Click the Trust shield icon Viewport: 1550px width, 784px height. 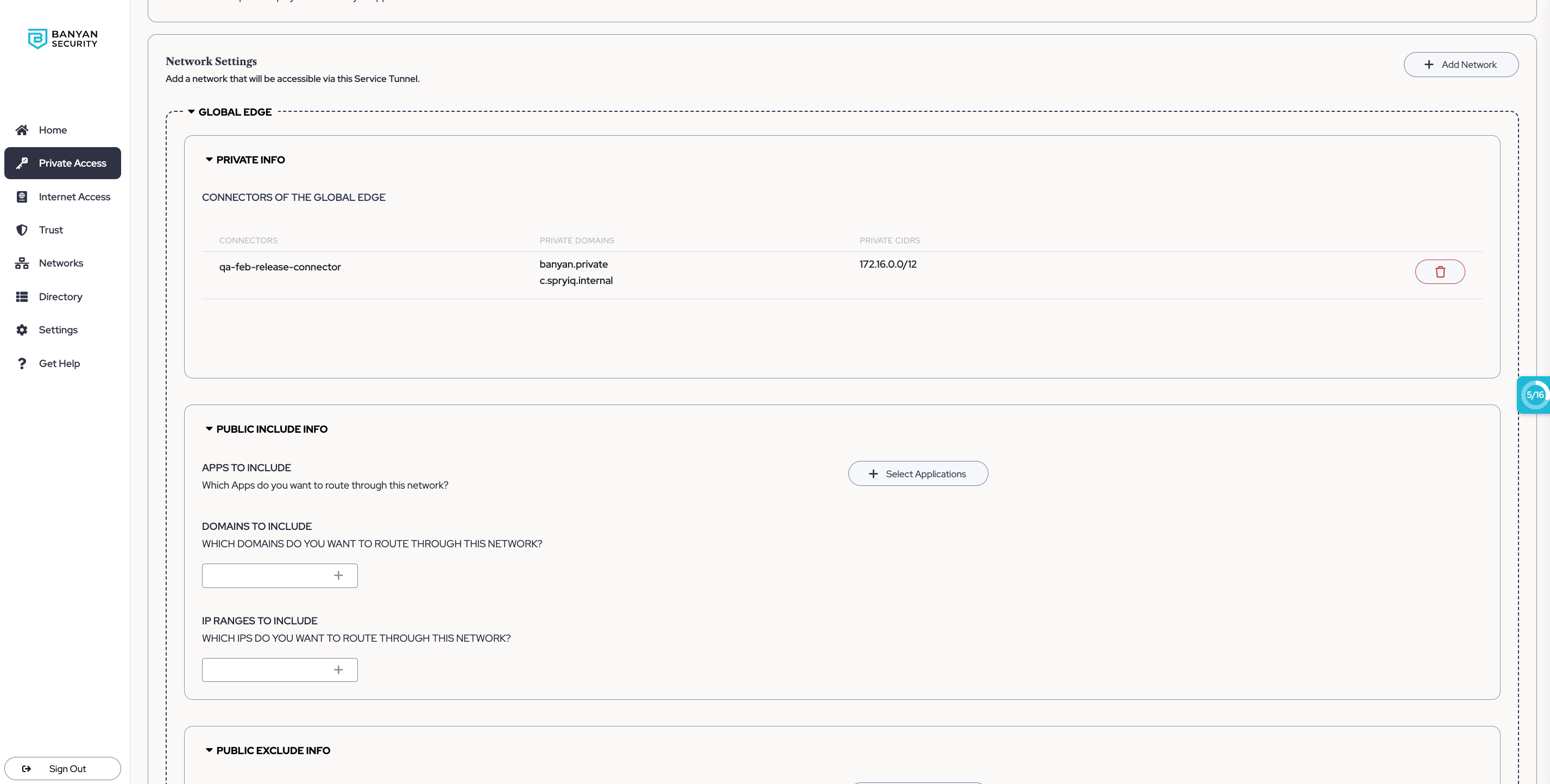click(x=22, y=230)
